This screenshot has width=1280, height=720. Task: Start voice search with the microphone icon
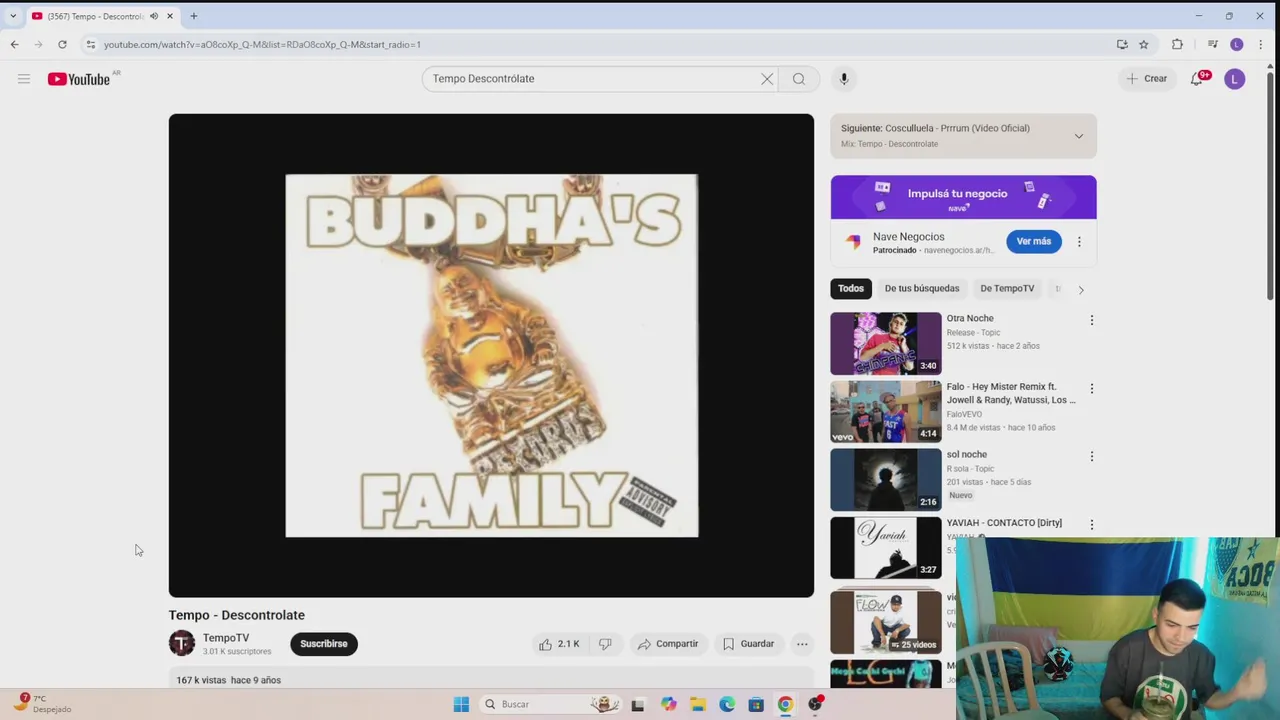pos(844,79)
